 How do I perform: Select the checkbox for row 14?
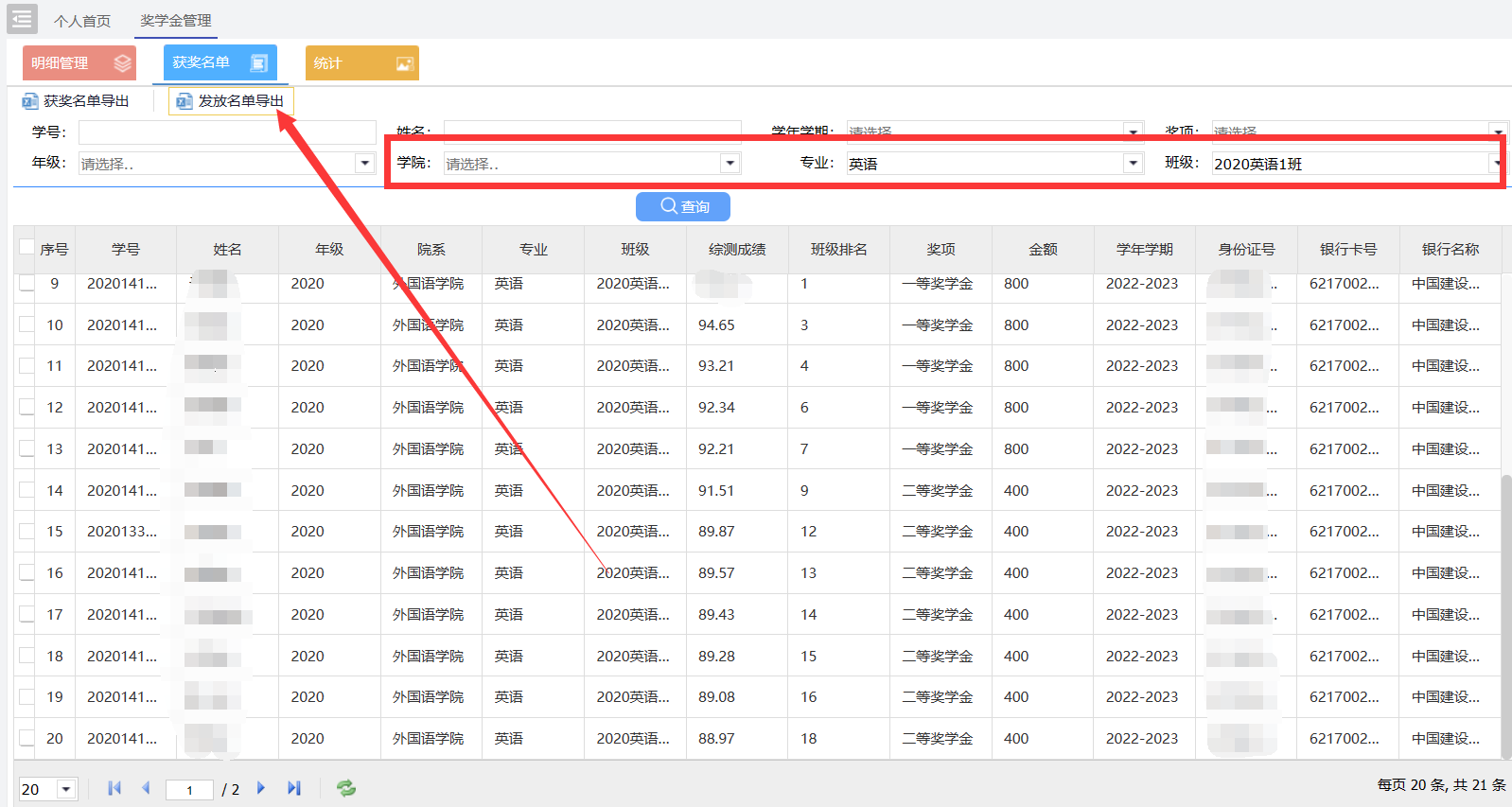[x=26, y=490]
